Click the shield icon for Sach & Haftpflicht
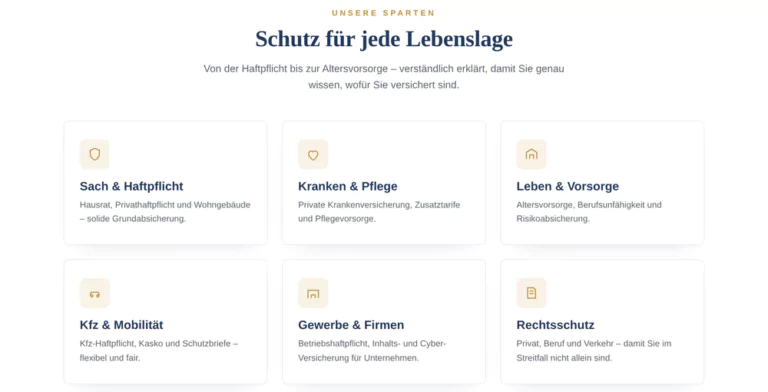 coord(95,154)
